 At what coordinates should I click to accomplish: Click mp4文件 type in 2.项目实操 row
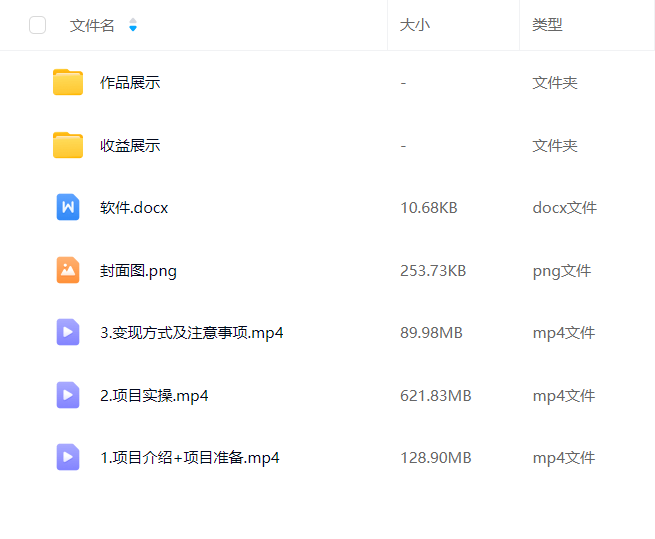tap(564, 396)
